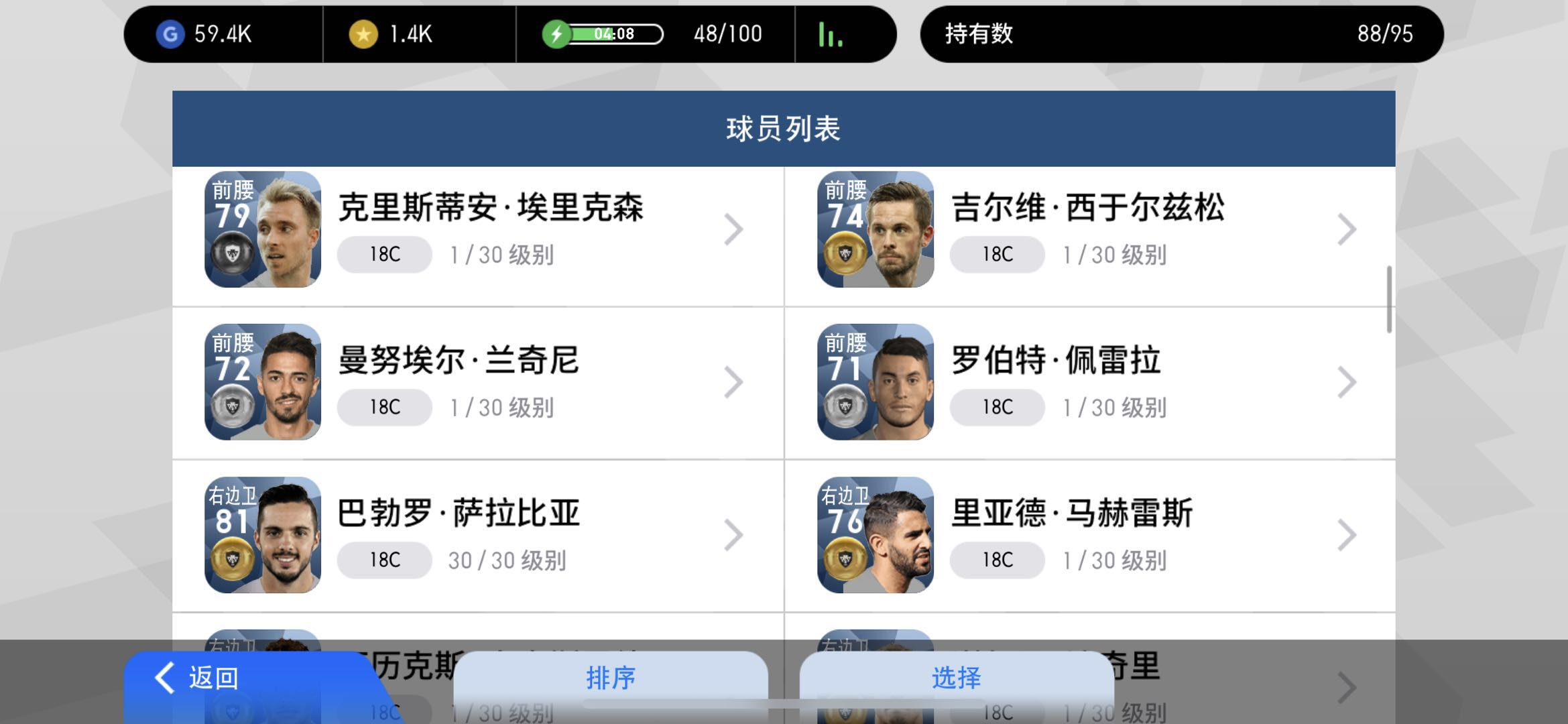Viewport: 1568px width, 724px height.
Task: Open details chevron for 克里斯蒂安·埃里克森
Action: [x=734, y=230]
